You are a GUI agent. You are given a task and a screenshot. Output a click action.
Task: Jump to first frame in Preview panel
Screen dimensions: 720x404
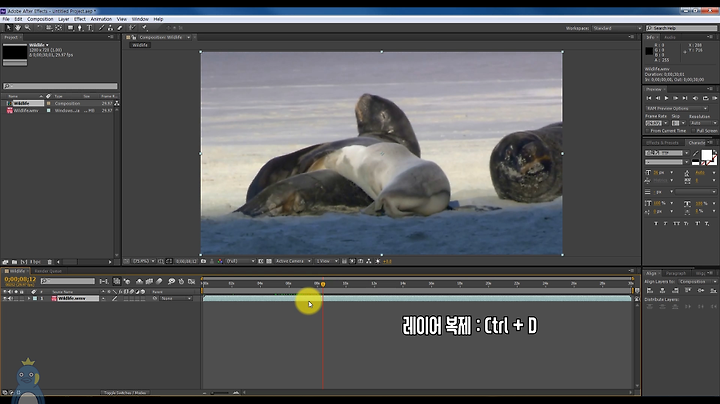[649, 98]
